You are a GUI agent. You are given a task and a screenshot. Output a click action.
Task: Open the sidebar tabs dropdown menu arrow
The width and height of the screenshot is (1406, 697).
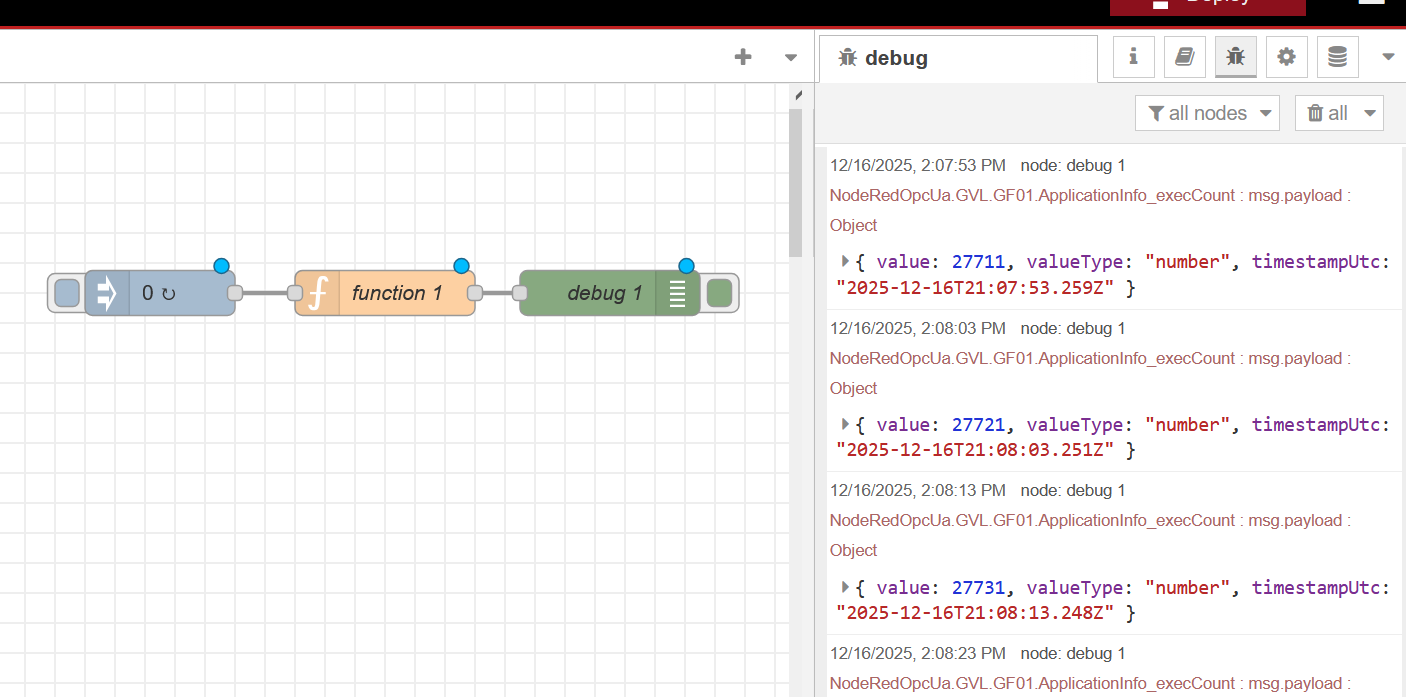[x=1388, y=58]
